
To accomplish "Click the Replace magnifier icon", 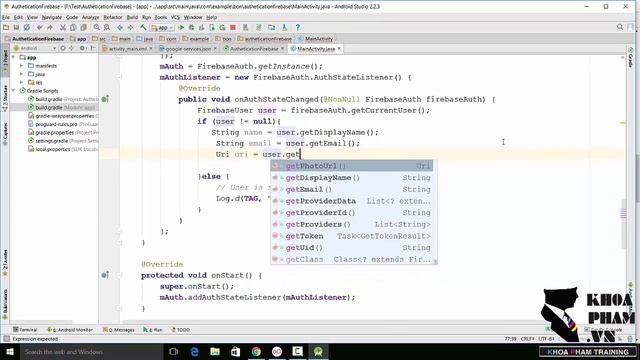I will tap(107, 27).
